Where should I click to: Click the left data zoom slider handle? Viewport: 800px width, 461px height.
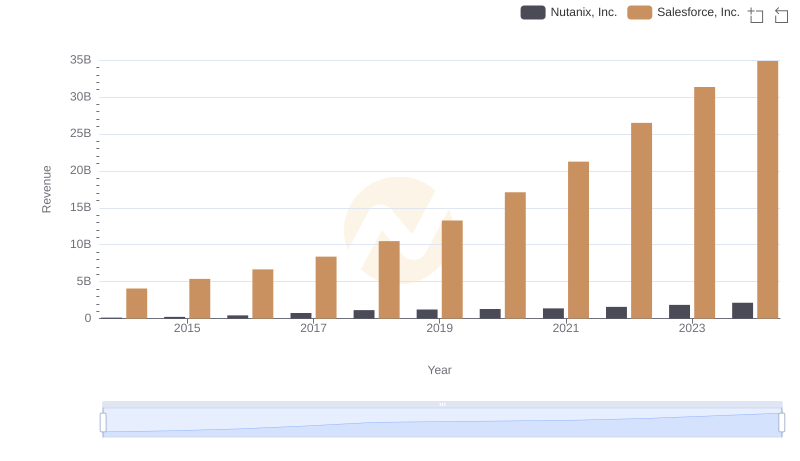pyautogui.click(x=103, y=422)
